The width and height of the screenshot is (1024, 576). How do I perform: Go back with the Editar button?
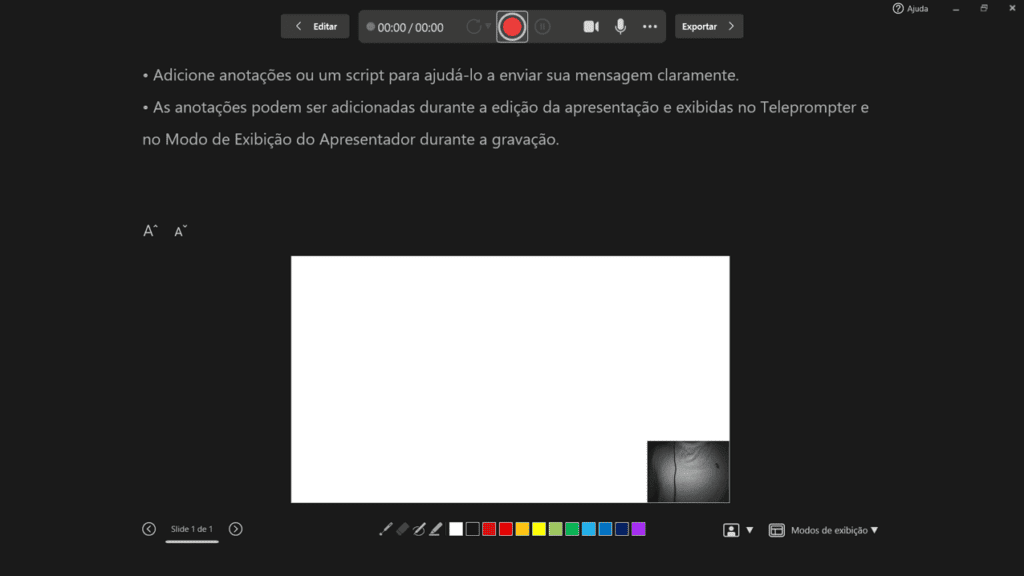point(315,27)
